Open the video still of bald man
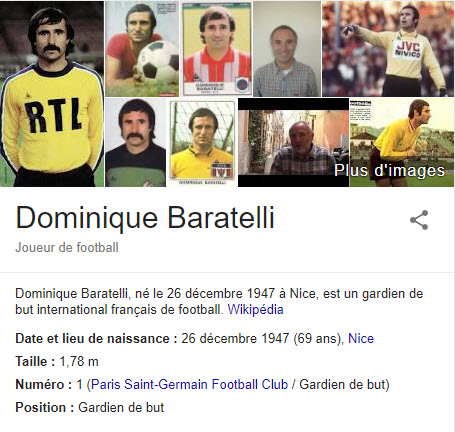The image size is (455, 432). point(293,142)
